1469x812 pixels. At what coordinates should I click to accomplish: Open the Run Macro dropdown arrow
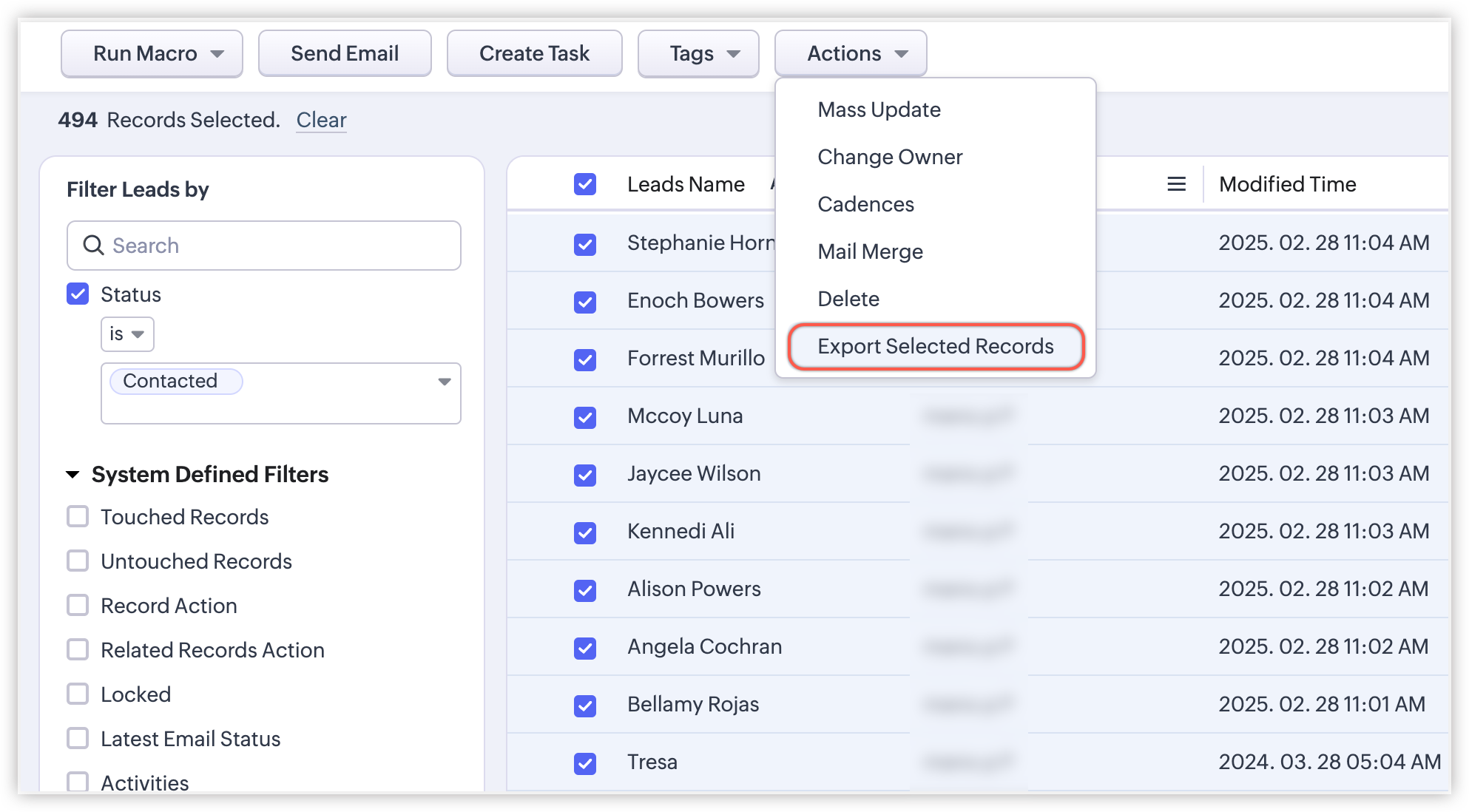click(217, 54)
